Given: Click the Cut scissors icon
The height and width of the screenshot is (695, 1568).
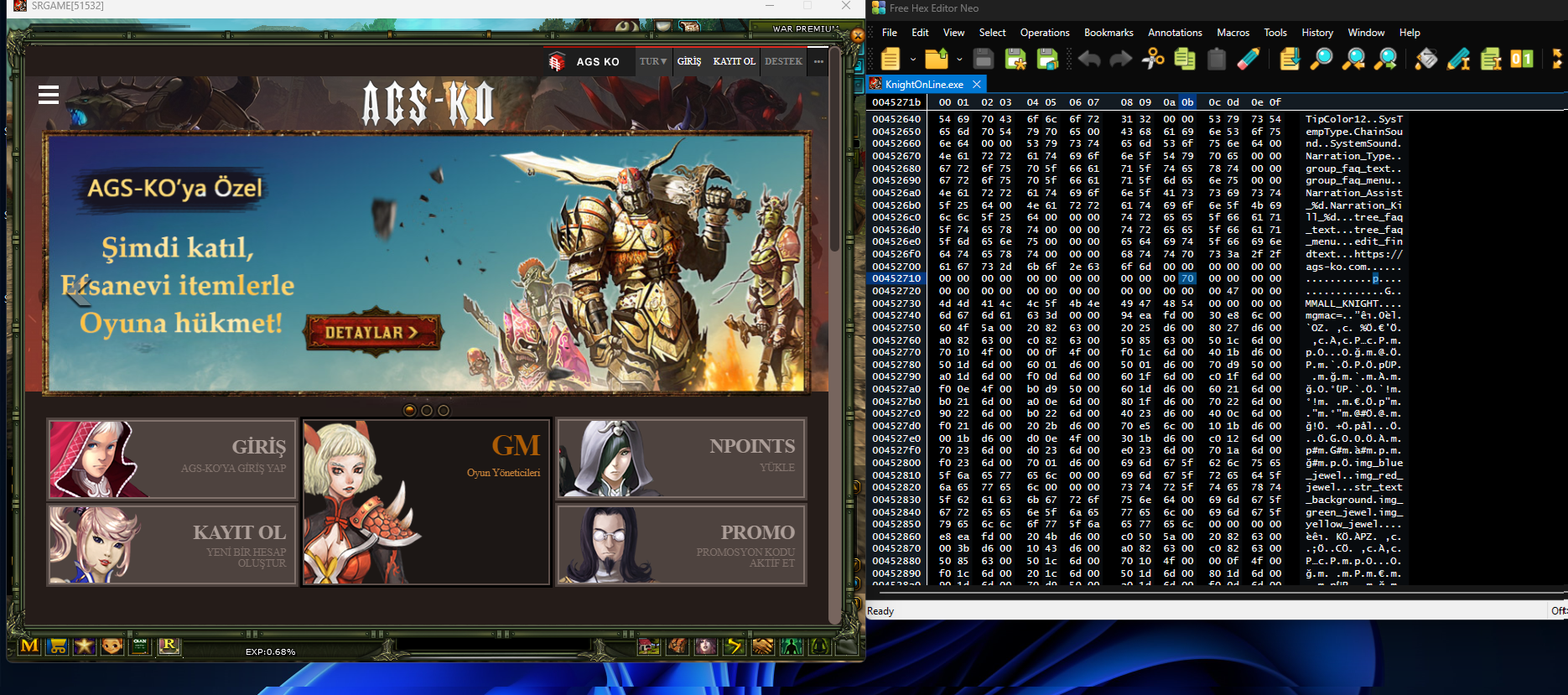Looking at the screenshot, I should coord(1153,59).
